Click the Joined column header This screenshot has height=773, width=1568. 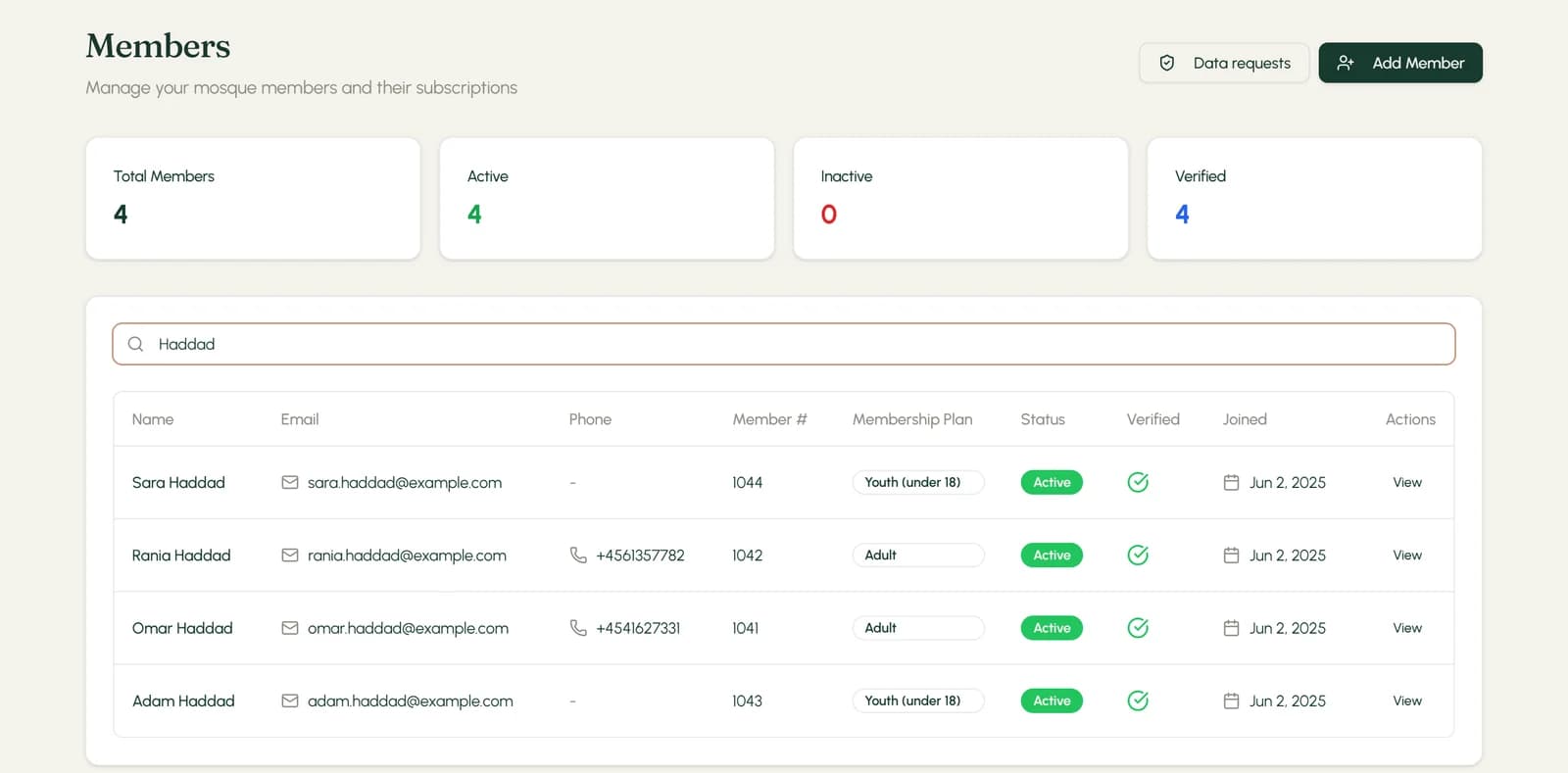click(1245, 419)
